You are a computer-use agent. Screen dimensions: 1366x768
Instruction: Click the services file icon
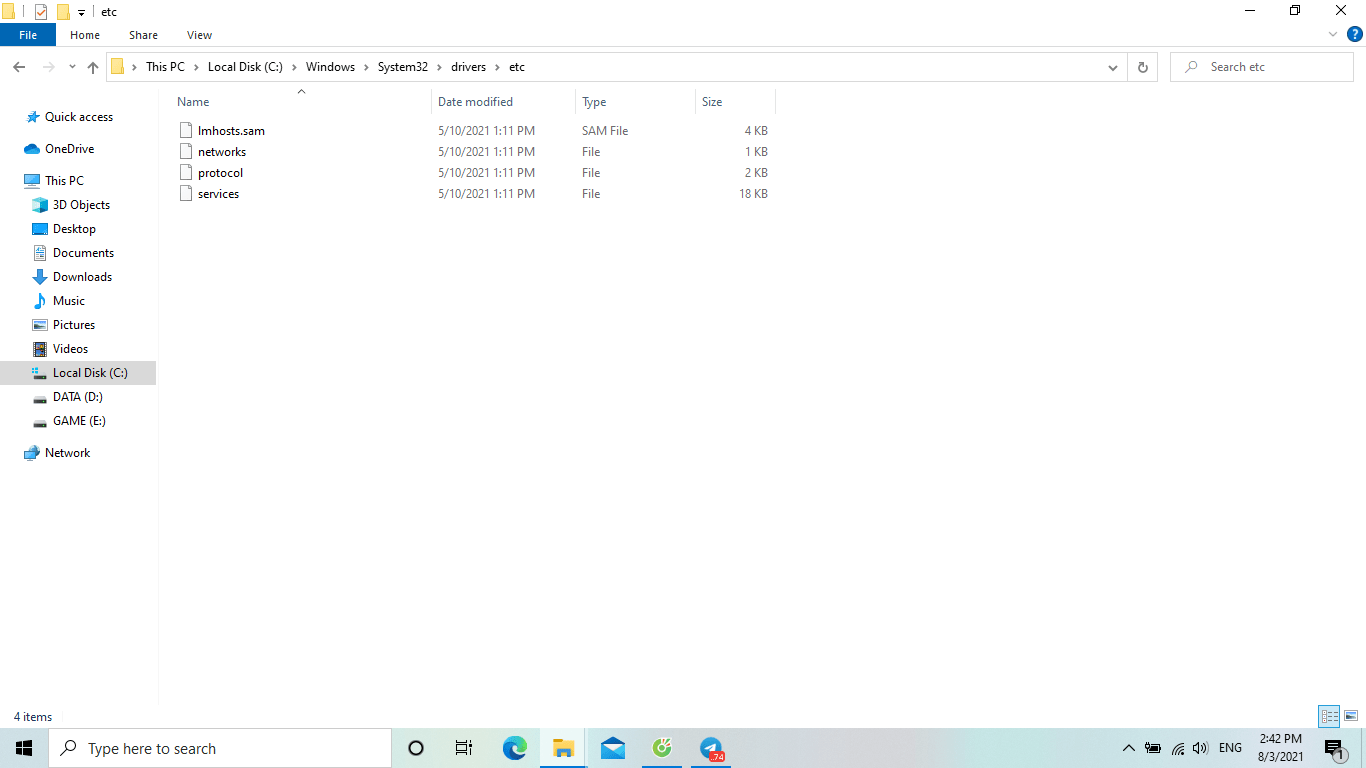185,194
